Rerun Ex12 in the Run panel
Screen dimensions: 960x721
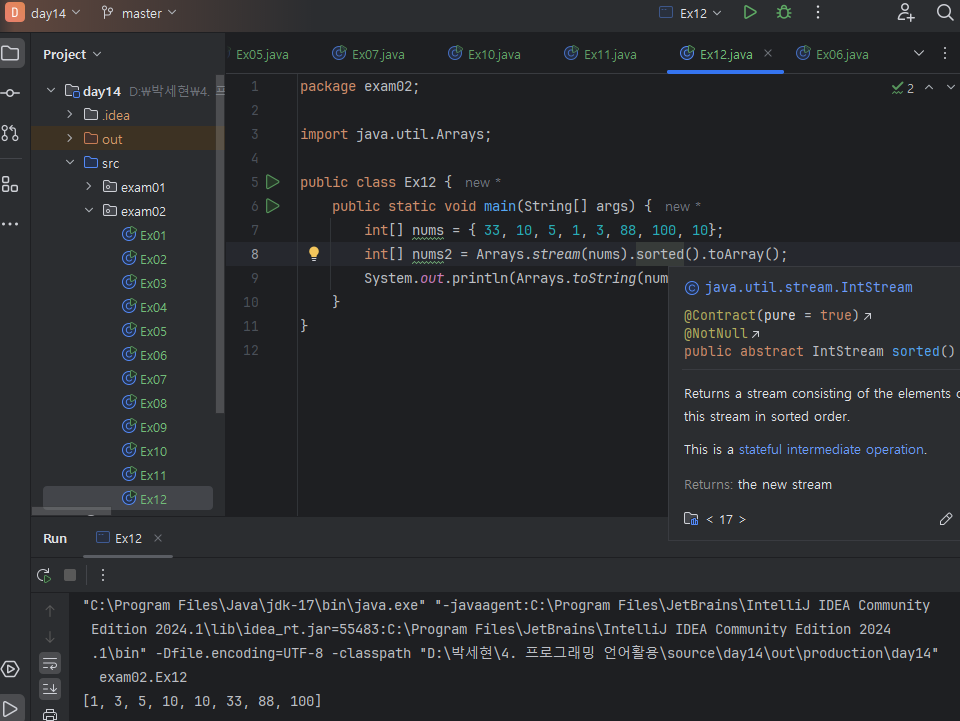[44, 575]
